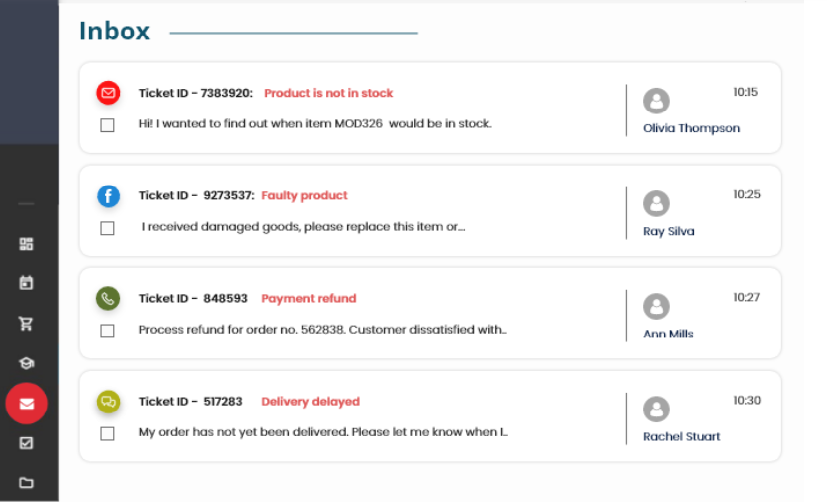Screen dimensions: 827x502
Task: Open the 'Delivery delayed' ticket subject
Action: [x=311, y=402]
